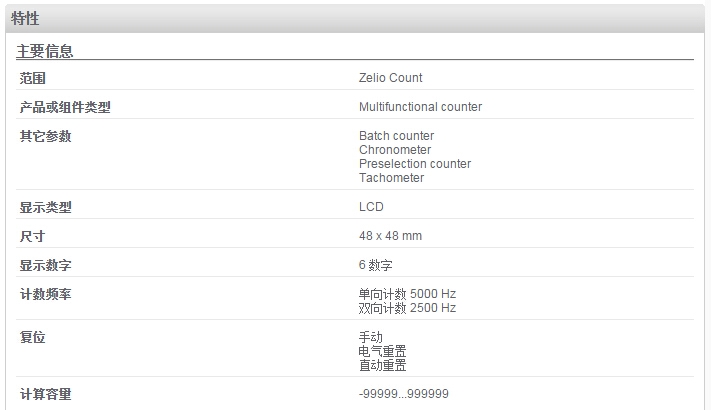Select the 双向计数 2500 Hz line
Image resolution: width=711 pixels, height=410 pixels.
(407, 308)
